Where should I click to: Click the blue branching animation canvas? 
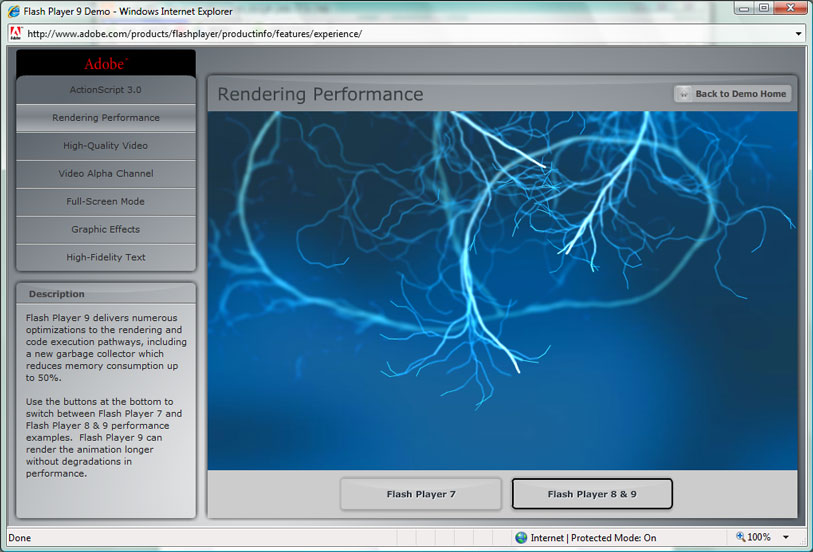[502, 290]
